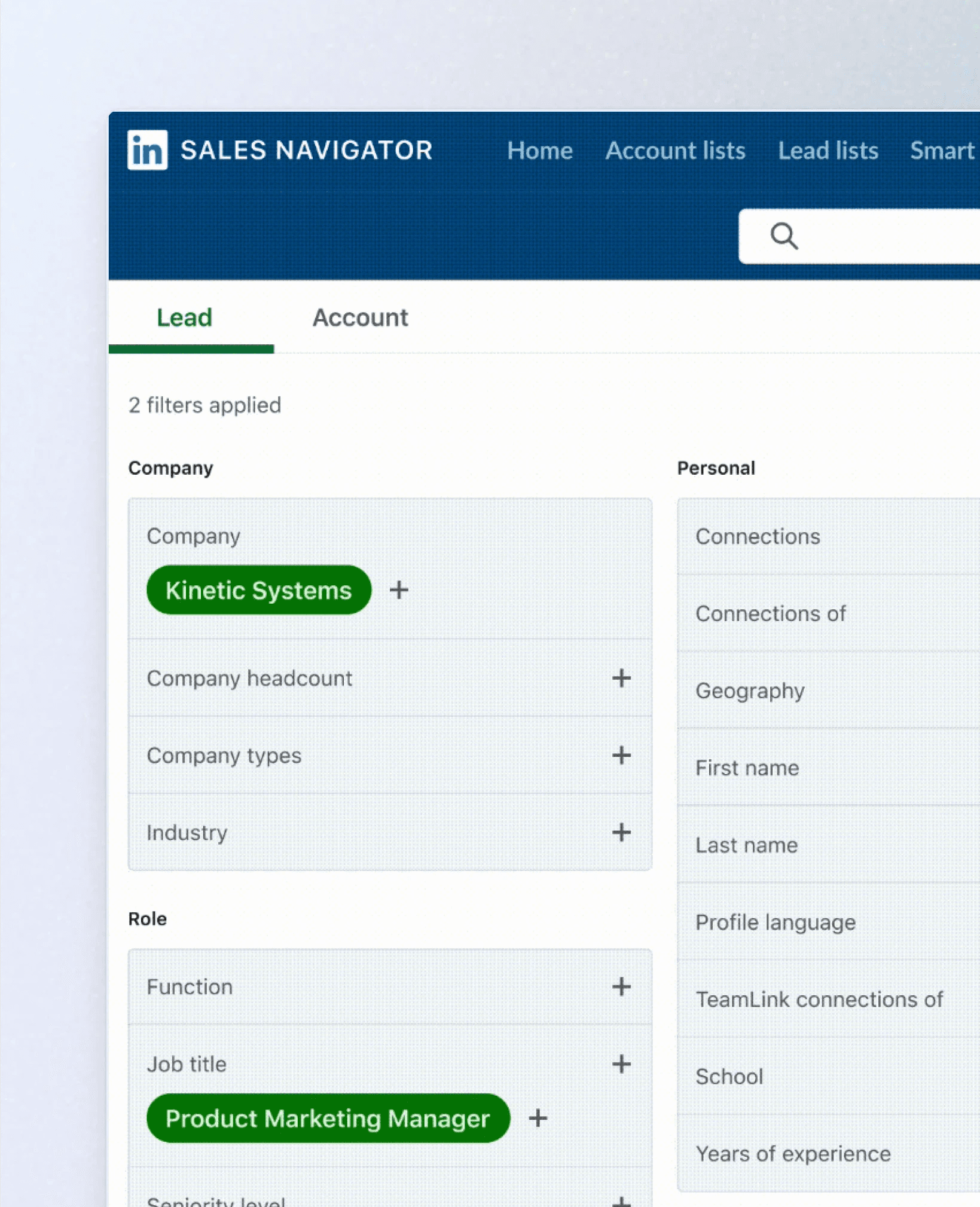
Task: Open the First name filter row
Action: point(829,768)
